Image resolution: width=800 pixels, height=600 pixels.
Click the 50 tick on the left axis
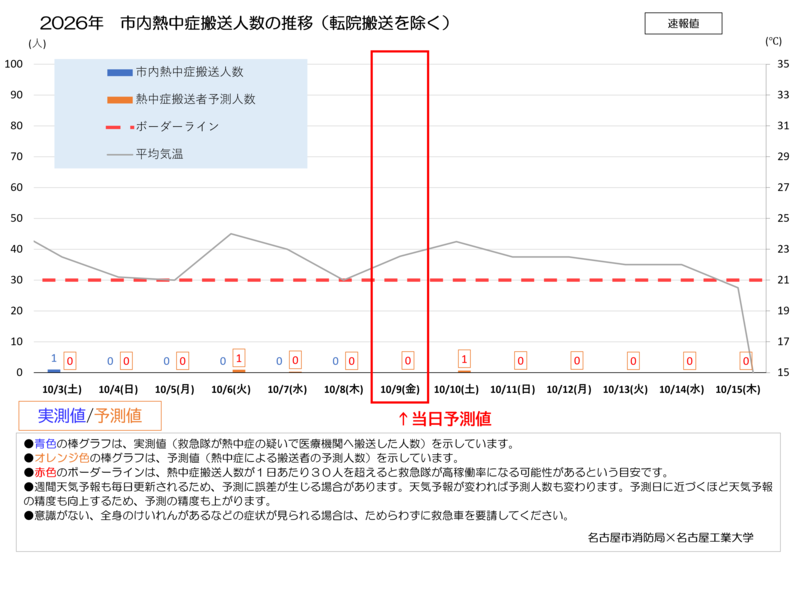coord(17,218)
